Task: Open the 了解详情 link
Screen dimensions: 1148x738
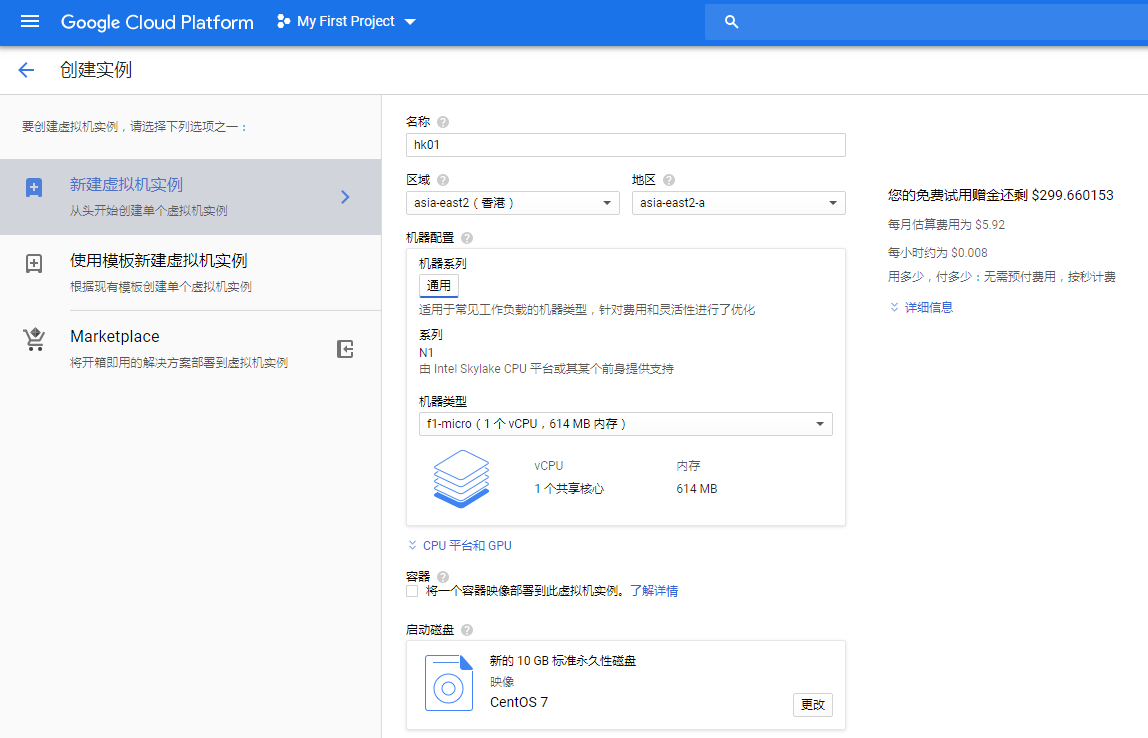Action: tap(654, 591)
